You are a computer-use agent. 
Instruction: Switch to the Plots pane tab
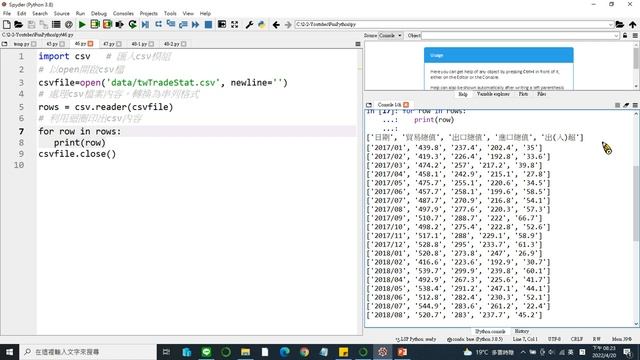tap(523, 94)
